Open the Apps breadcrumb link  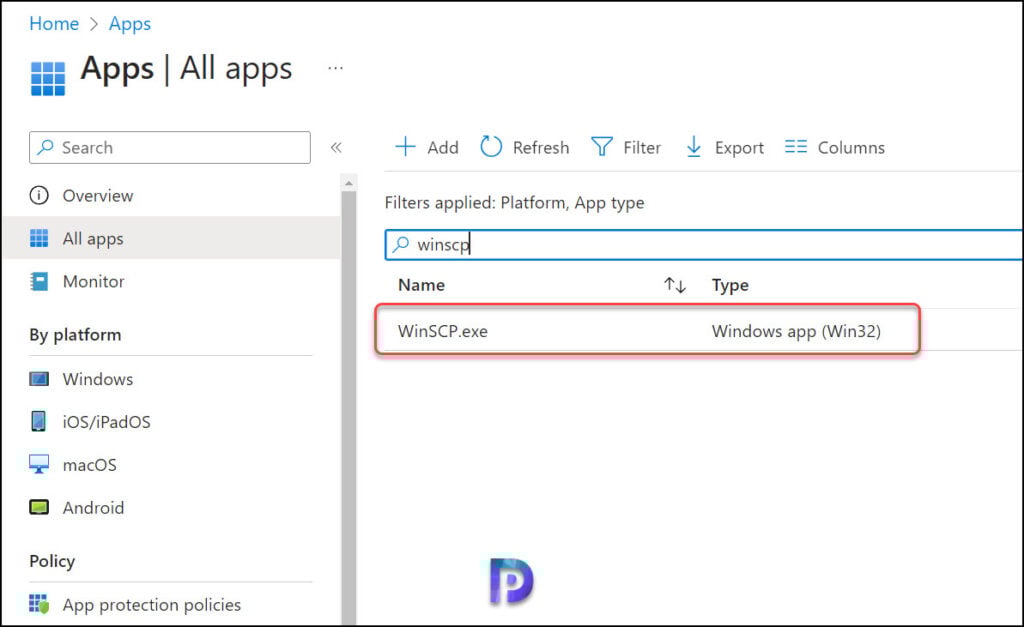pyautogui.click(x=129, y=24)
